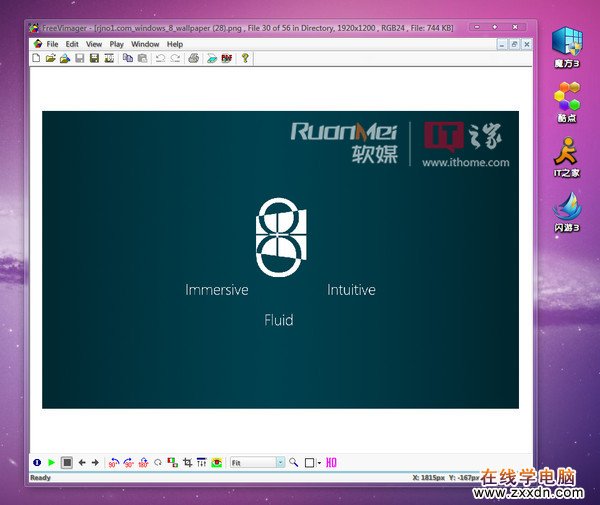The image size is (600, 505).
Task: Click the red-eye removal eye icon
Action: (217, 463)
